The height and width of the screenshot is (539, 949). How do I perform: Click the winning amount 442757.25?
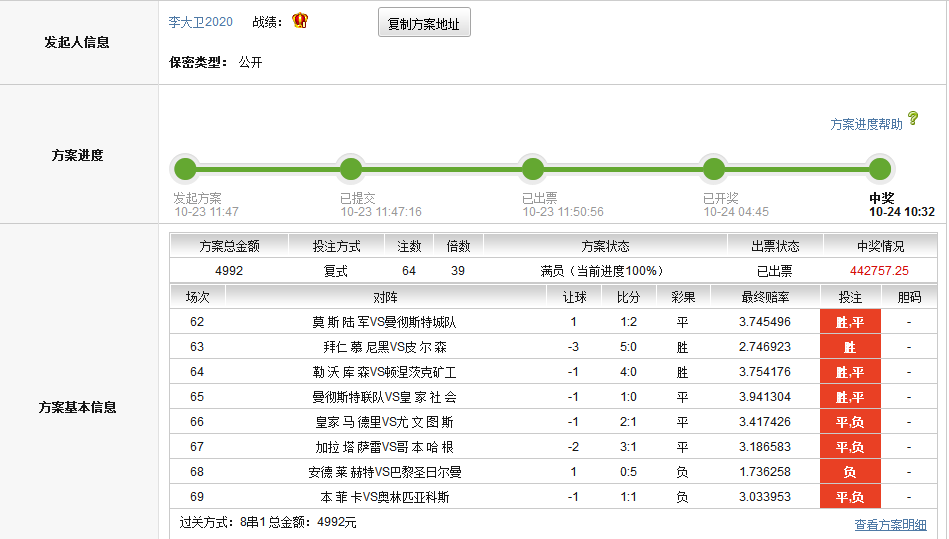(x=879, y=271)
